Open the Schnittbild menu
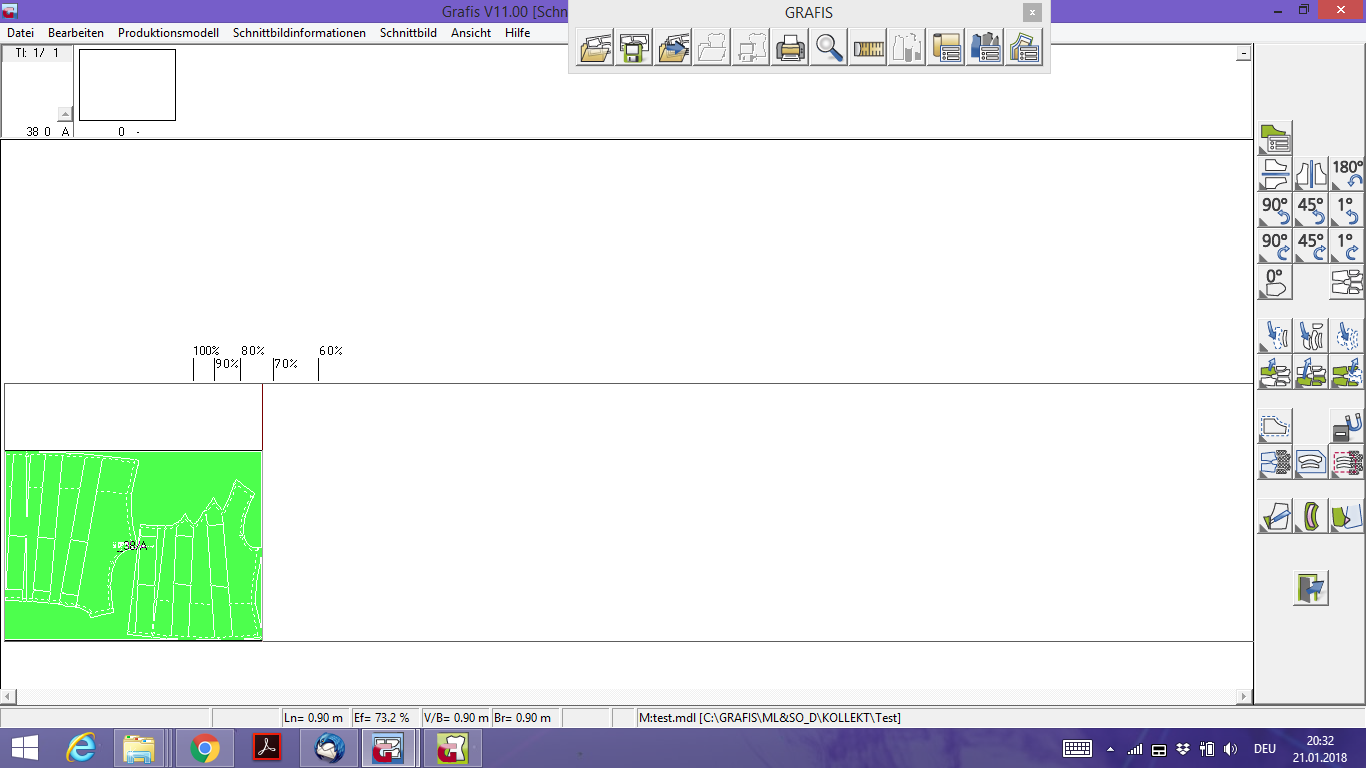 pos(408,33)
